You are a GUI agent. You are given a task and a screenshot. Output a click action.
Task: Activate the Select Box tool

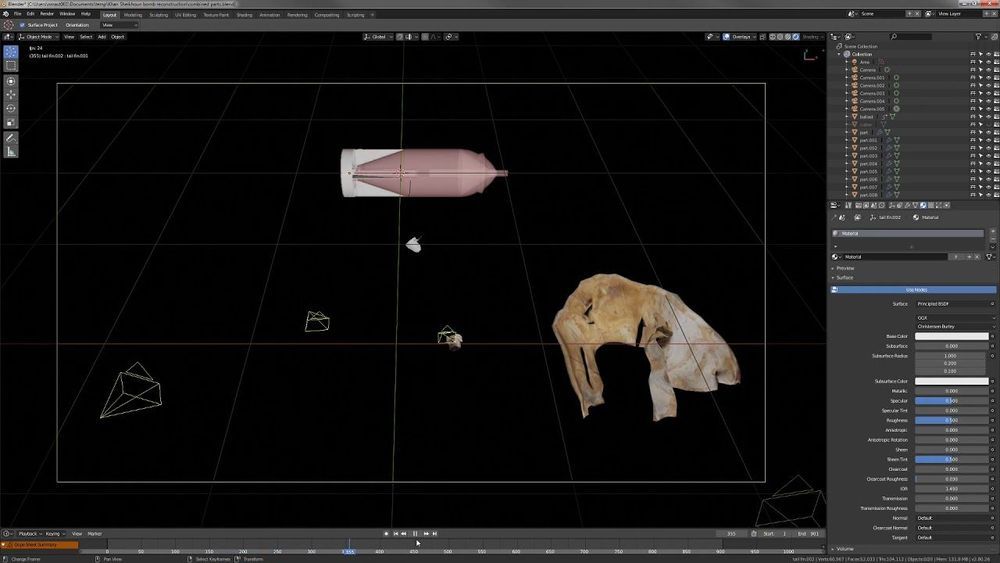11,66
